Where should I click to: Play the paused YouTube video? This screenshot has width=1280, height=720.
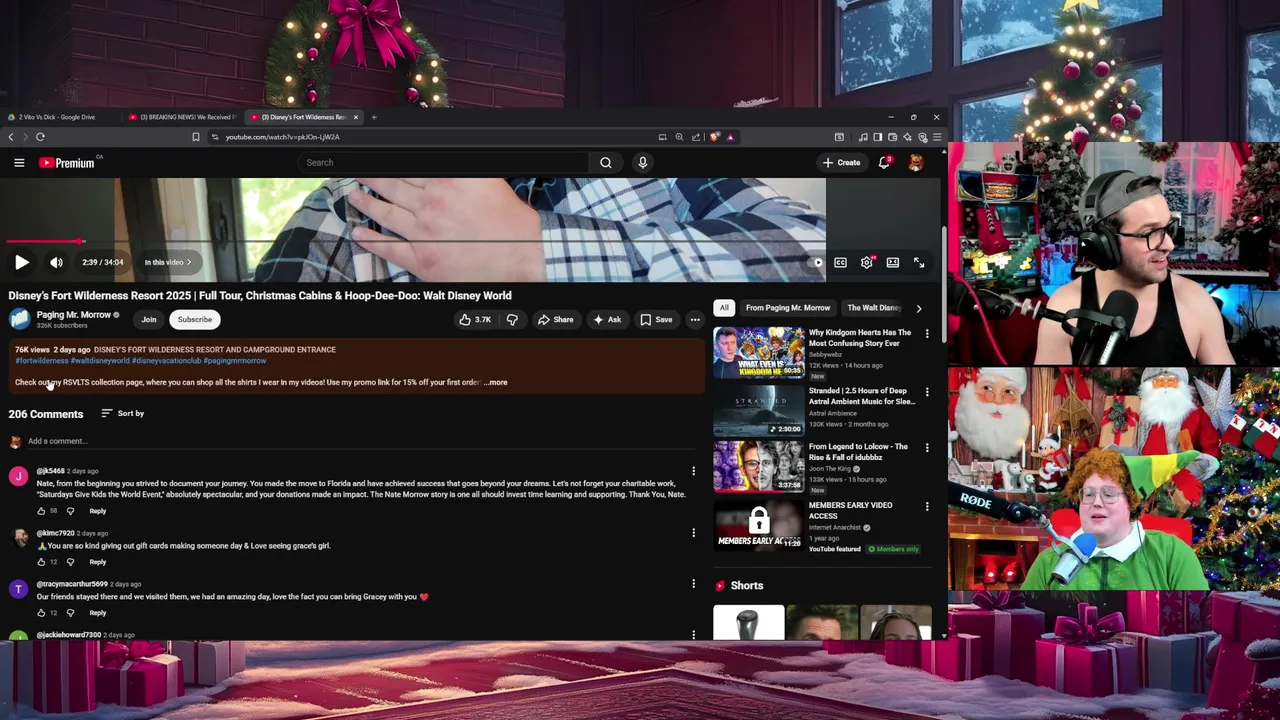coord(22,262)
